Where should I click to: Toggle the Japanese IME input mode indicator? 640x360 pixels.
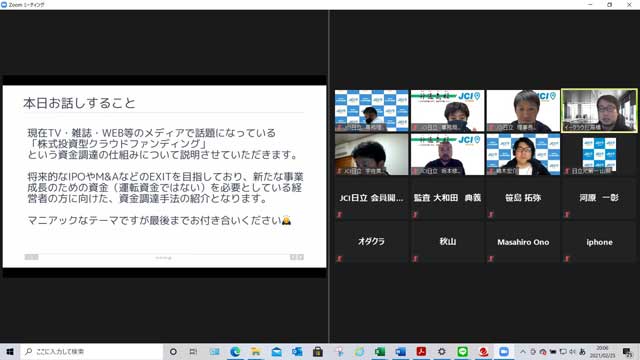[582, 351]
